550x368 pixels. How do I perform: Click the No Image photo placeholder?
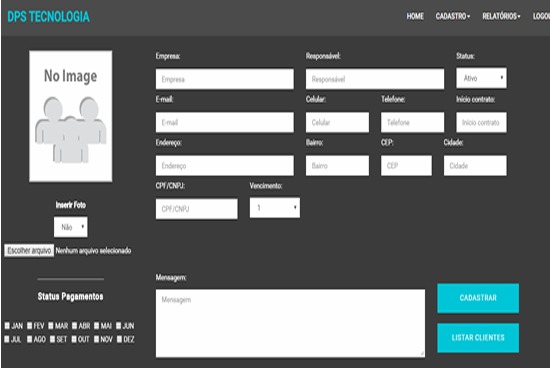pos(71,116)
